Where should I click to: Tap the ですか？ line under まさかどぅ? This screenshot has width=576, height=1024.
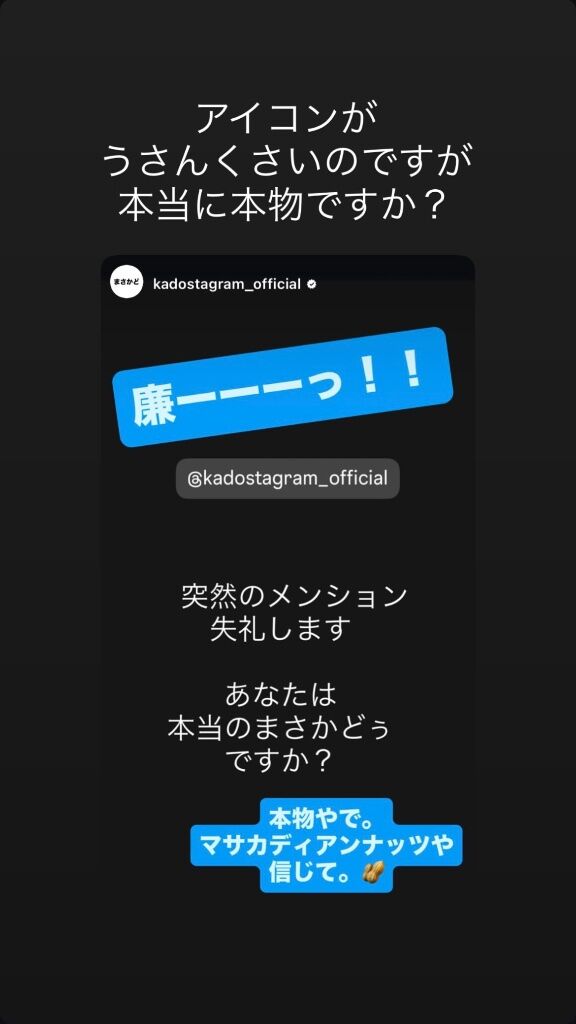click(280, 761)
